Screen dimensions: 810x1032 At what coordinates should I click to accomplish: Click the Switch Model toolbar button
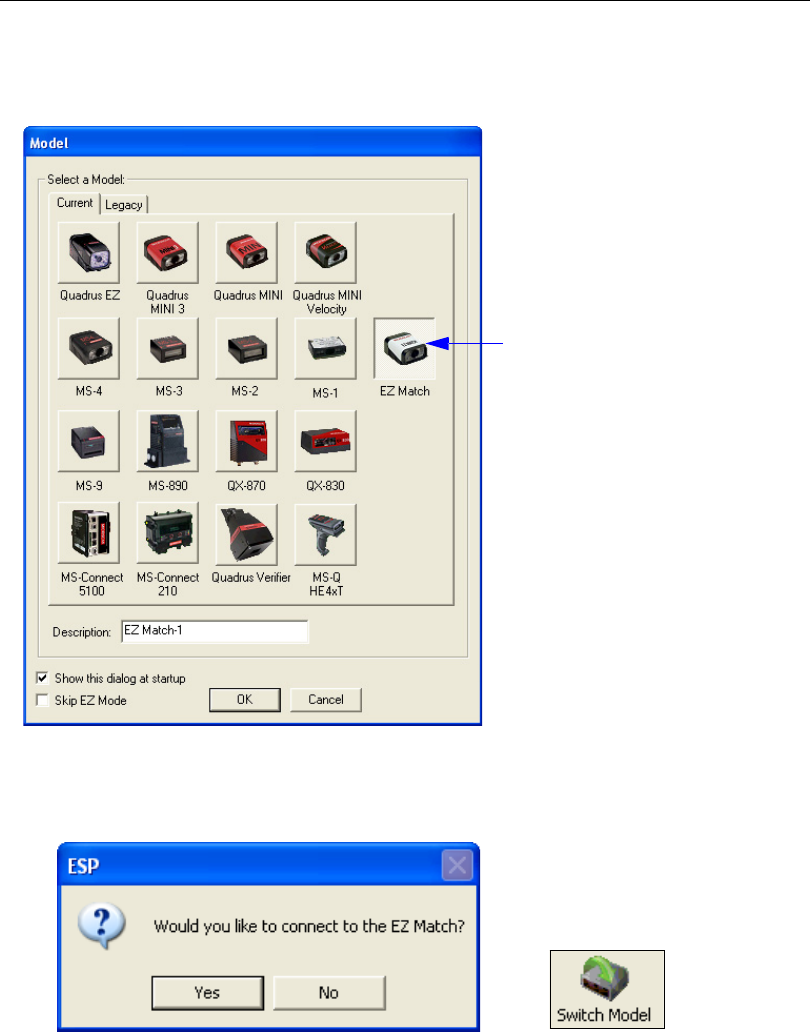click(x=607, y=989)
